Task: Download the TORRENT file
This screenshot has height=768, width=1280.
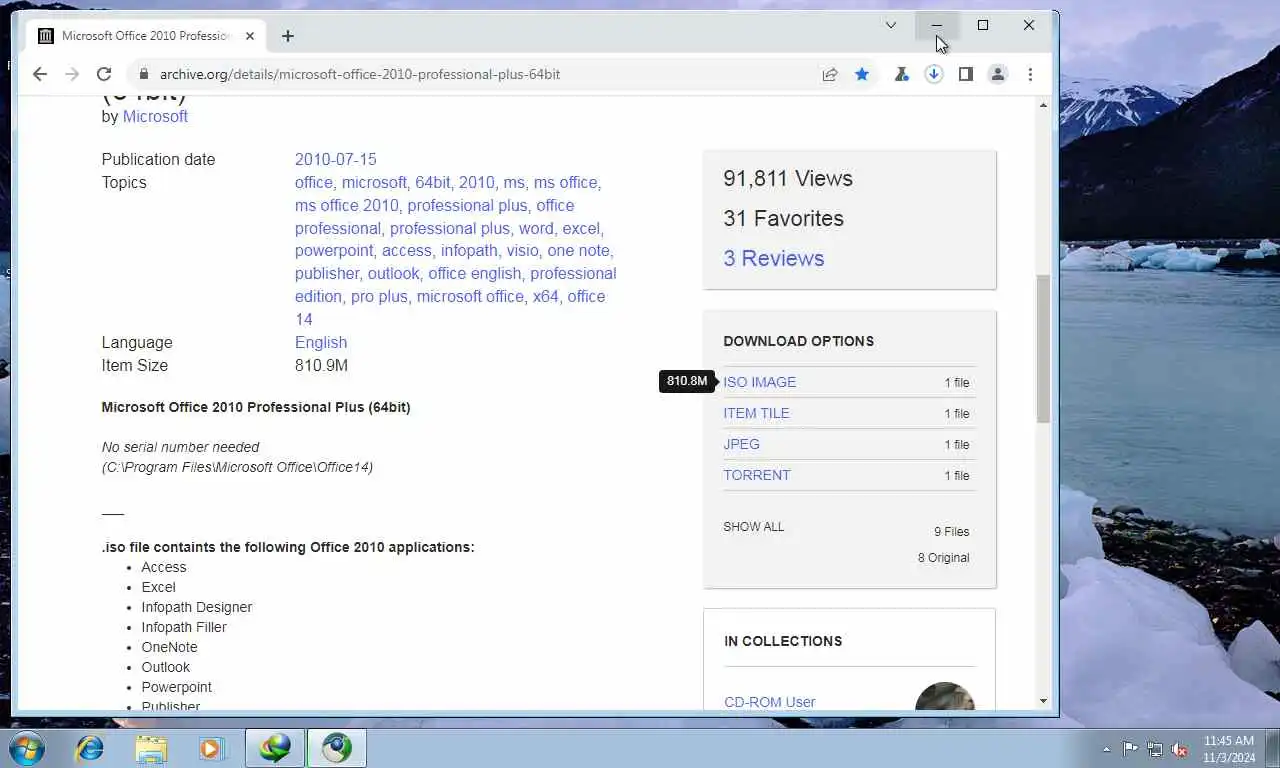Action: [757, 475]
